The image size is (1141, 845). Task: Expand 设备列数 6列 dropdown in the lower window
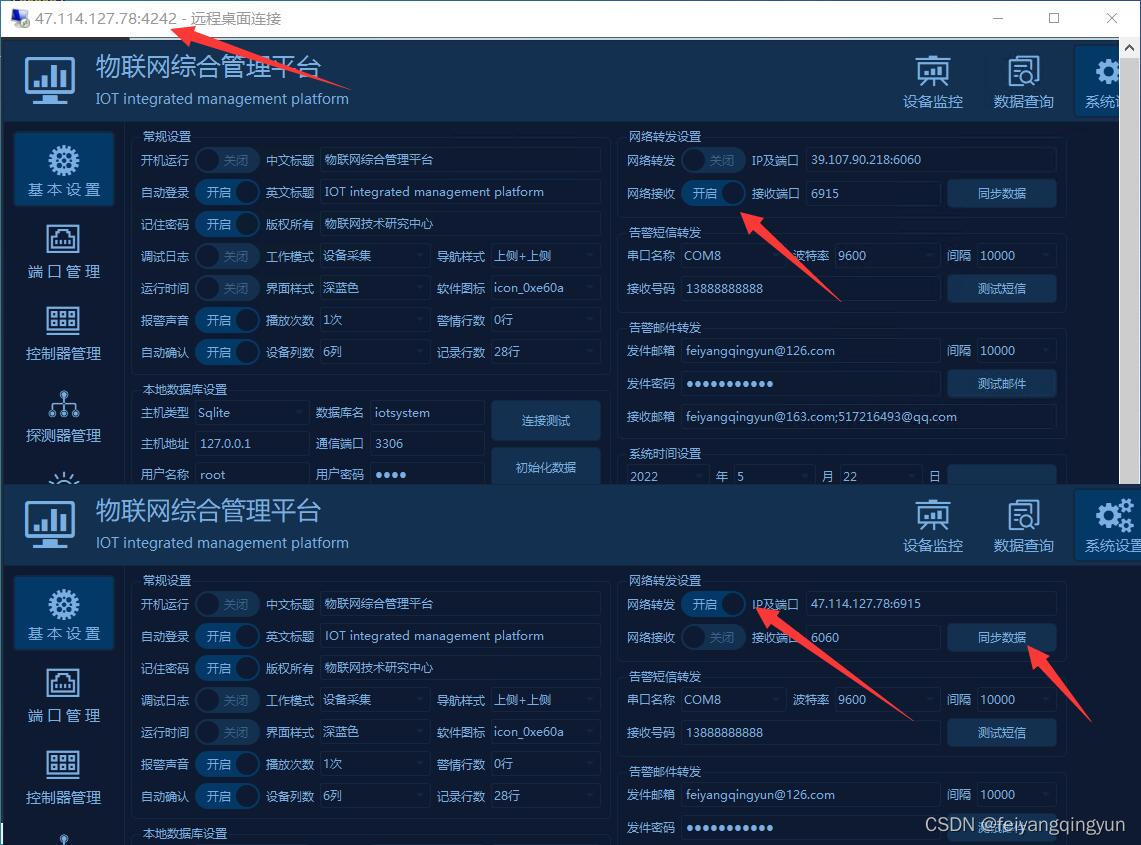point(374,796)
